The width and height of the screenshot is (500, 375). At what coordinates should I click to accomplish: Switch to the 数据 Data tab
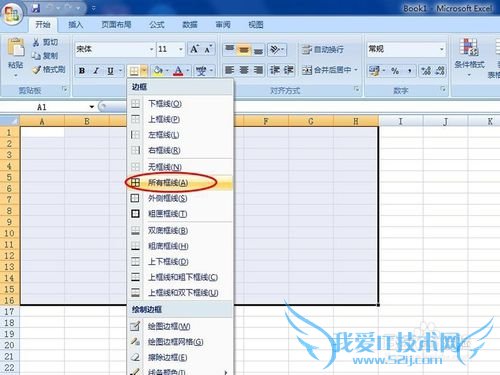(x=190, y=24)
